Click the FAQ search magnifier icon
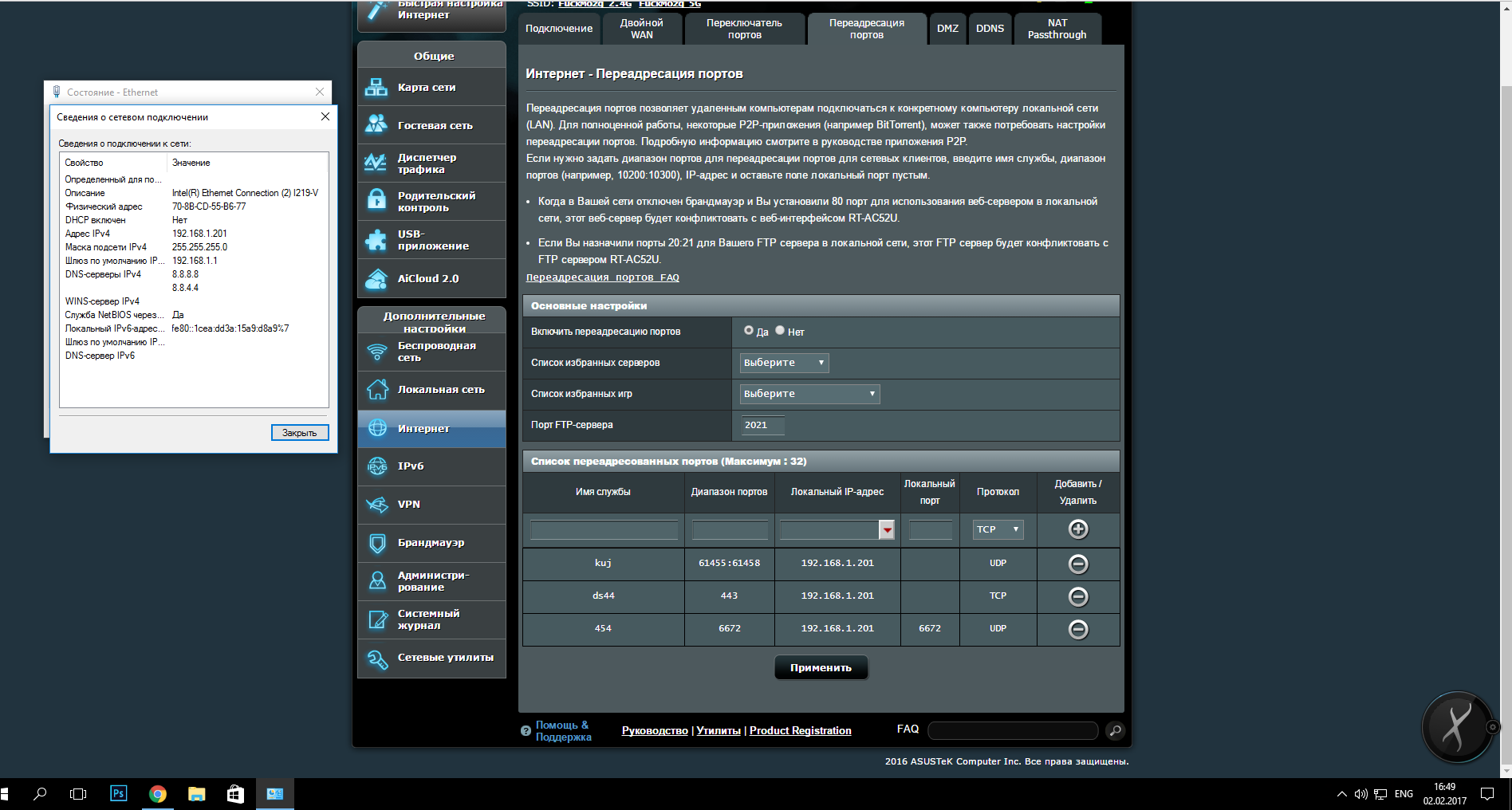 1116,730
